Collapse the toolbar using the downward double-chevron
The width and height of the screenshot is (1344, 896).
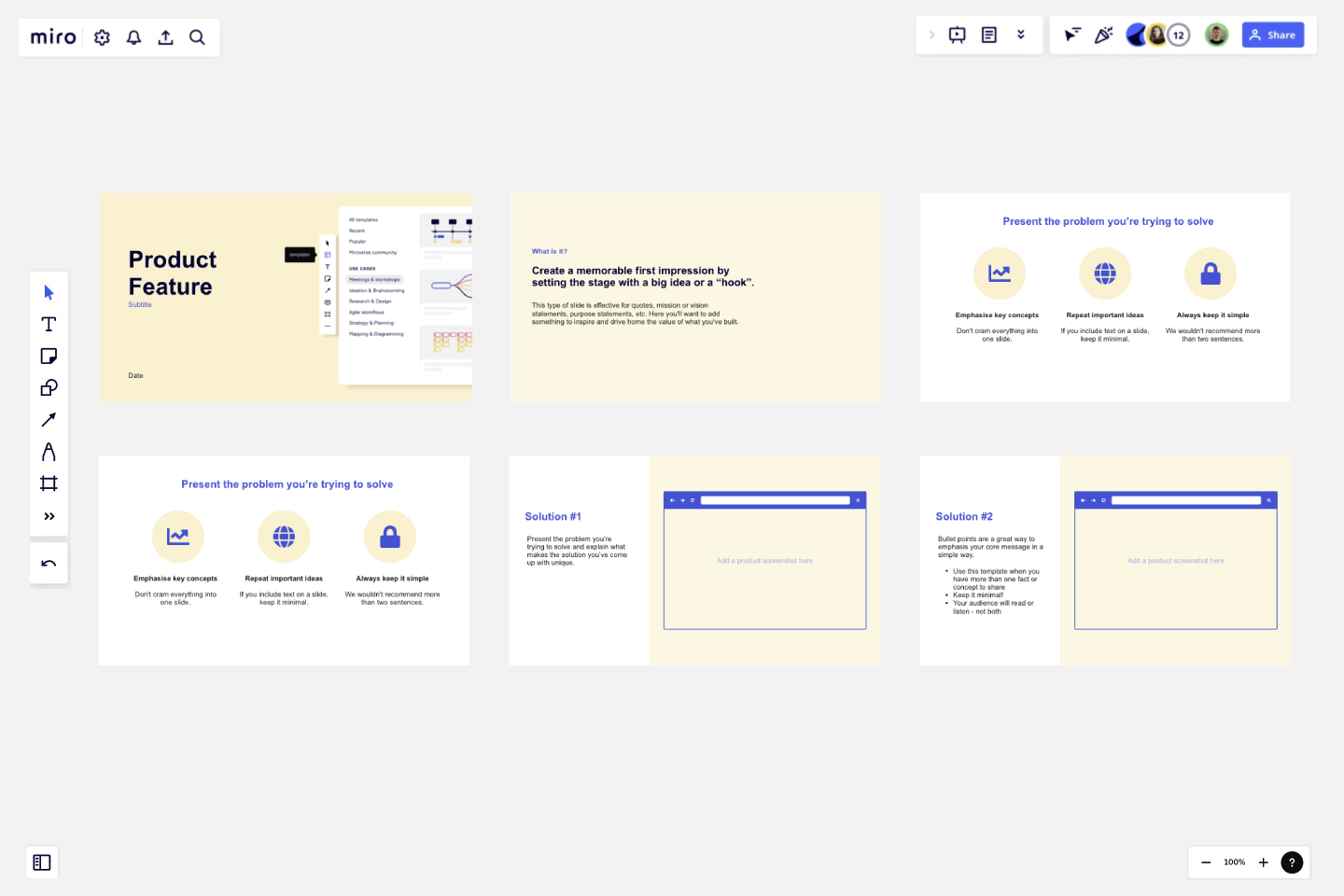click(x=1021, y=34)
